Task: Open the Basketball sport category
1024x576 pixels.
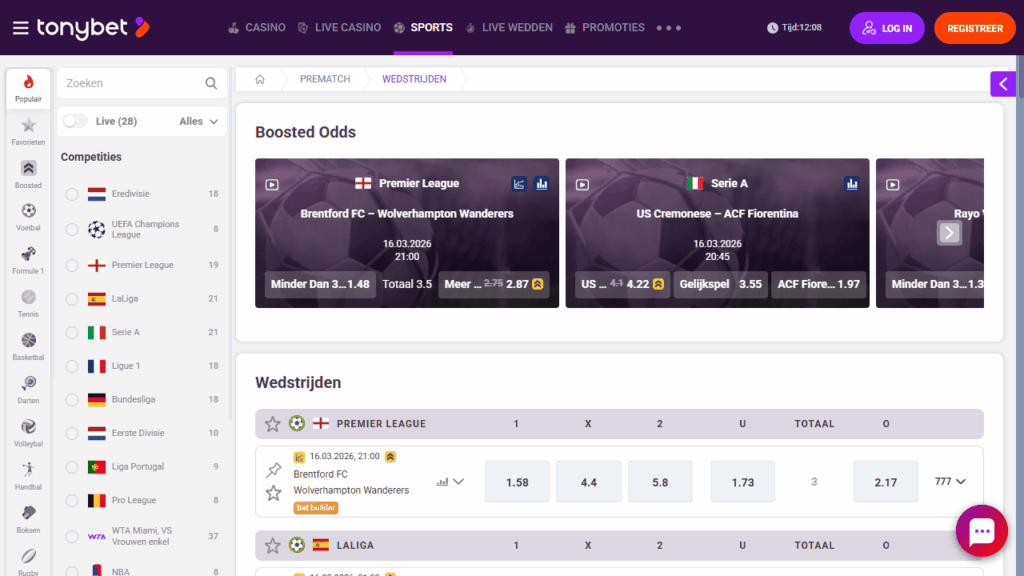Action: point(28,345)
